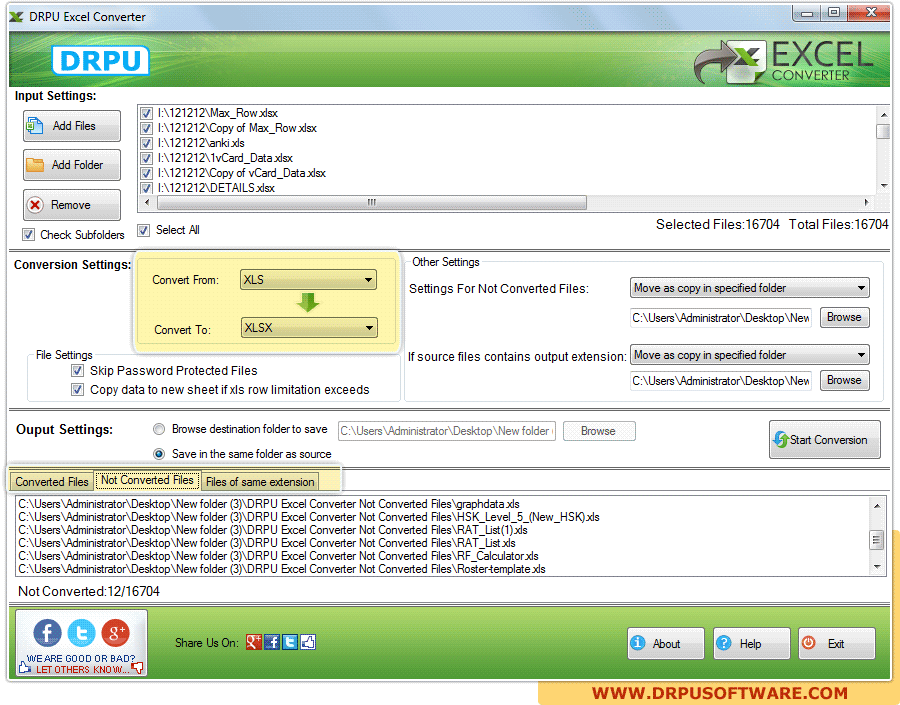The height and width of the screenshot is (705, 900).
Task: Open source files contains output extension dropdown
Action: 750,355
